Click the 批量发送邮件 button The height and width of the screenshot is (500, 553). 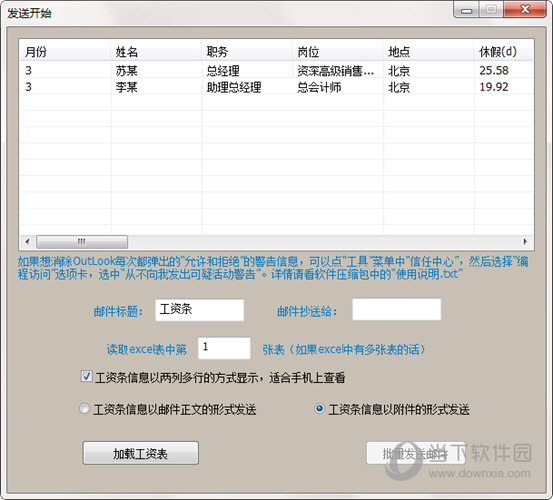tap(415, 453)
